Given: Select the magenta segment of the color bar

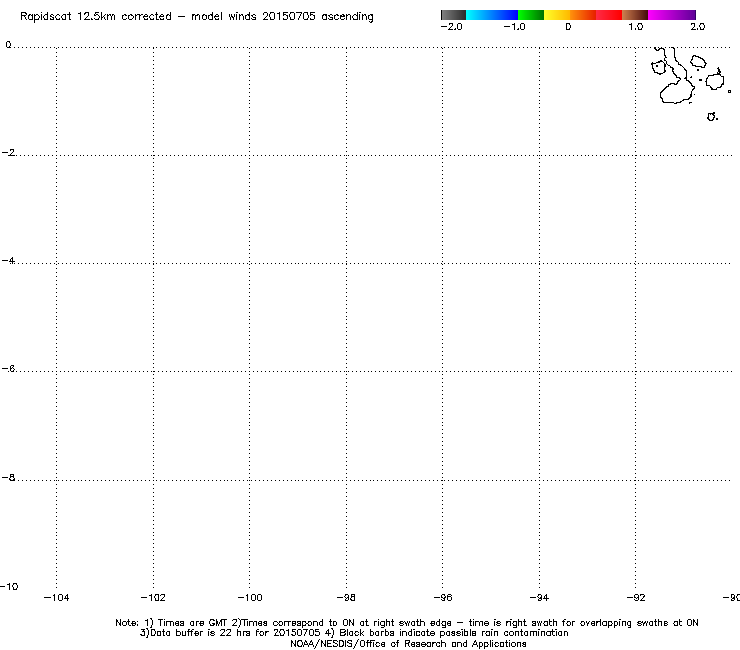Looking at the screenshot, I should 660,15.
